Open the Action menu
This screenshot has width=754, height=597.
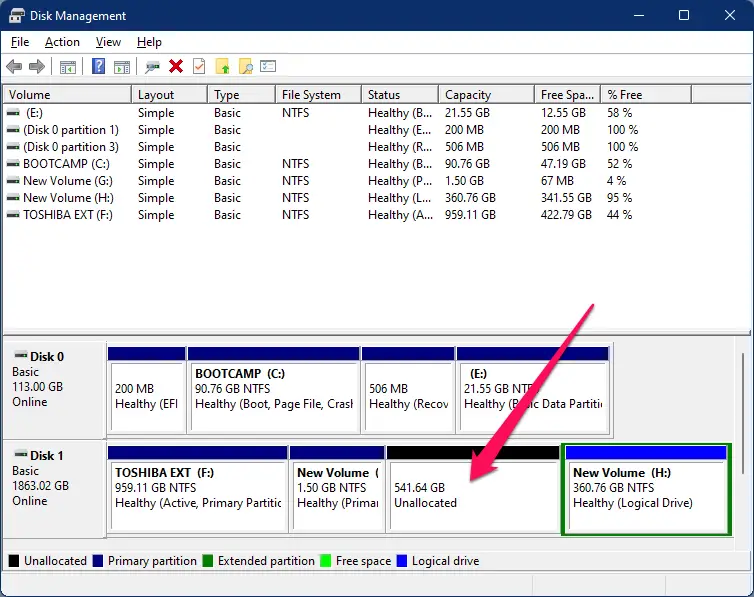click(62, 42)
